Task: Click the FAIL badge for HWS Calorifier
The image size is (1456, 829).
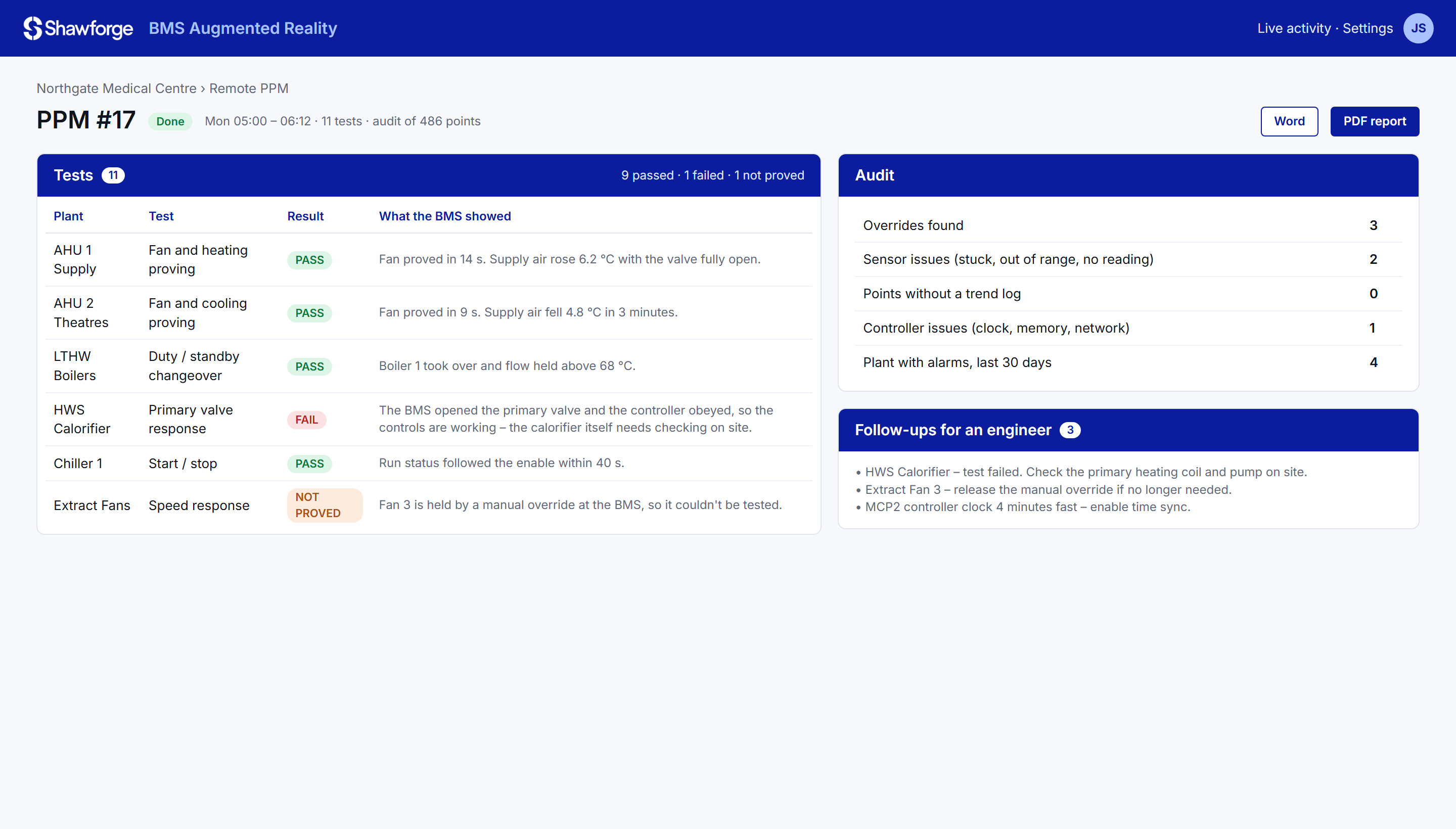Action: pyautogui.click(x=306, y=420)
